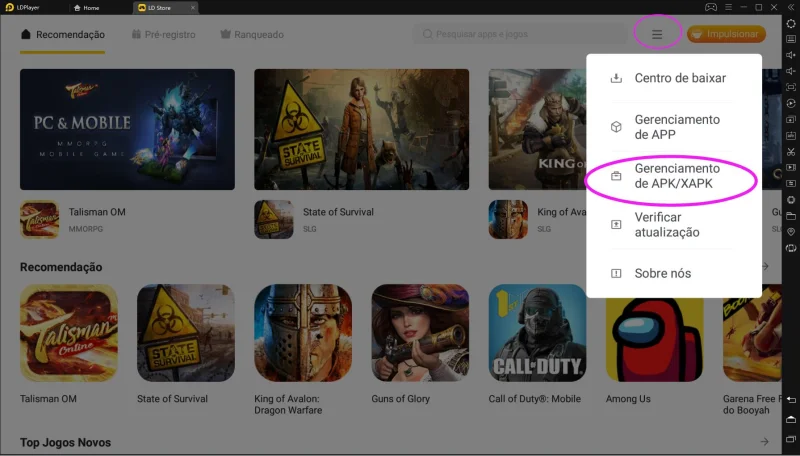Click the install APK sidebar icon
The height and width of the screenshot is (456, 800).
click(791, 136)
